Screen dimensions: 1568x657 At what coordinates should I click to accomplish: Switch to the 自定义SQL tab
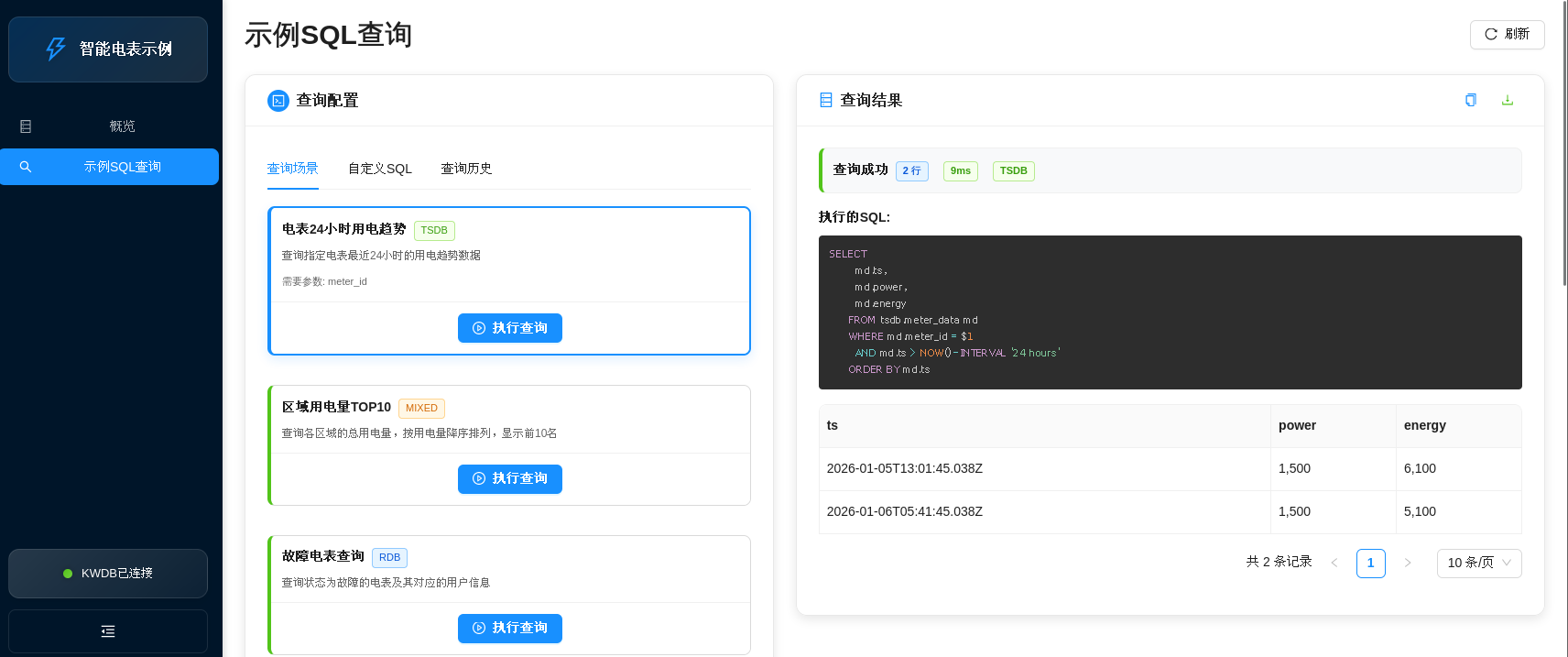pos(380,169)
